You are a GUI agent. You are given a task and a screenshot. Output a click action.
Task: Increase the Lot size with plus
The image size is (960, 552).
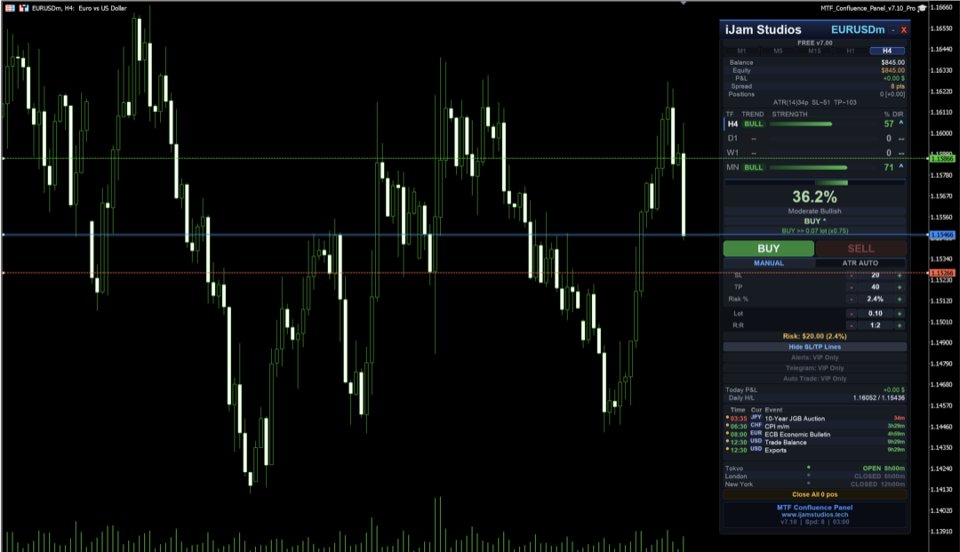point(899,313)
